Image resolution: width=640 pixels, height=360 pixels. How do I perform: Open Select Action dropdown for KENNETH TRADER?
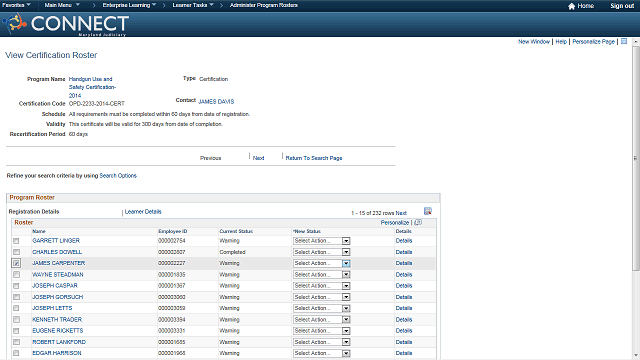(x=322, y=320)
